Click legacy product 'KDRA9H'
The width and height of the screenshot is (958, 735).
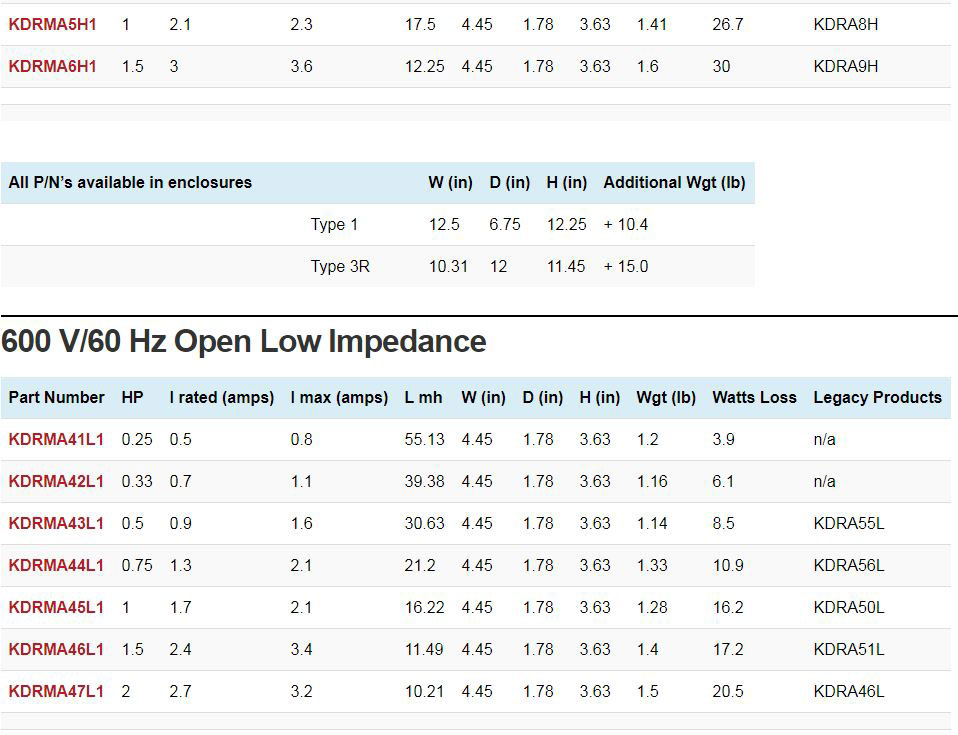pyautogui.click(x=846, y=66)
